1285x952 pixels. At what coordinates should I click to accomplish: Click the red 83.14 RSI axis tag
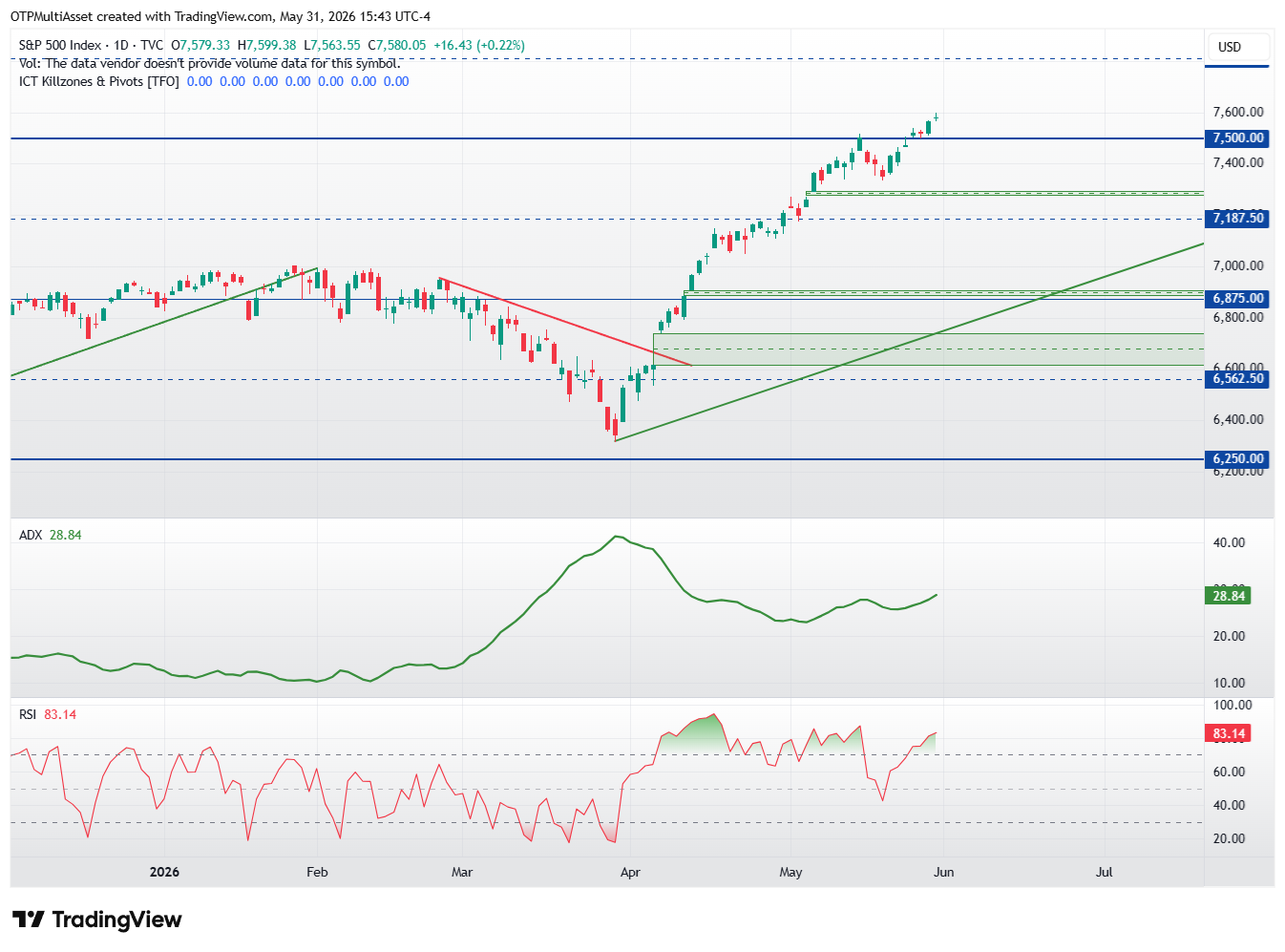pos(1229,733)
